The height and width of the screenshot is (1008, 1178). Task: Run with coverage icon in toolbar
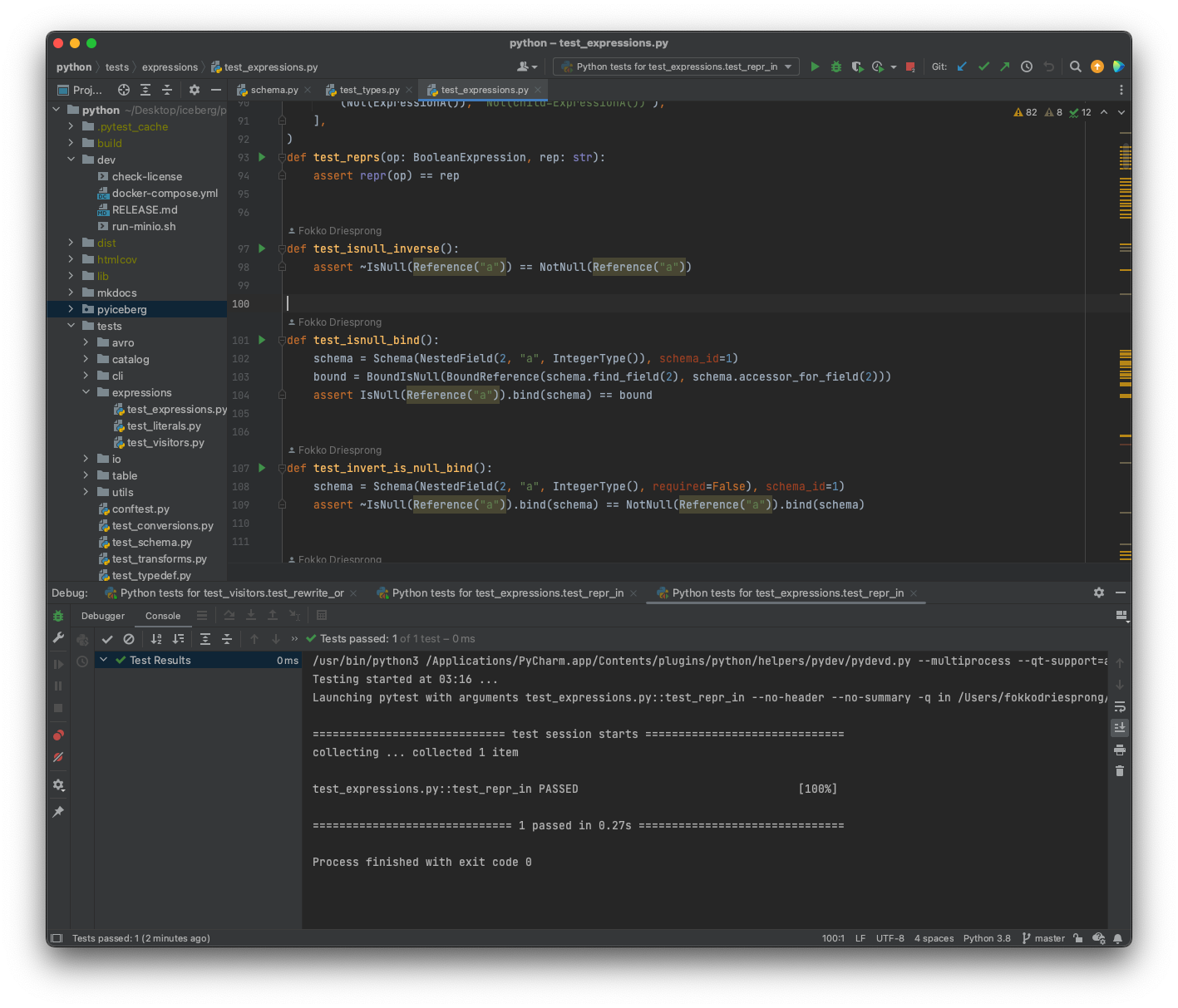point(857,66)
